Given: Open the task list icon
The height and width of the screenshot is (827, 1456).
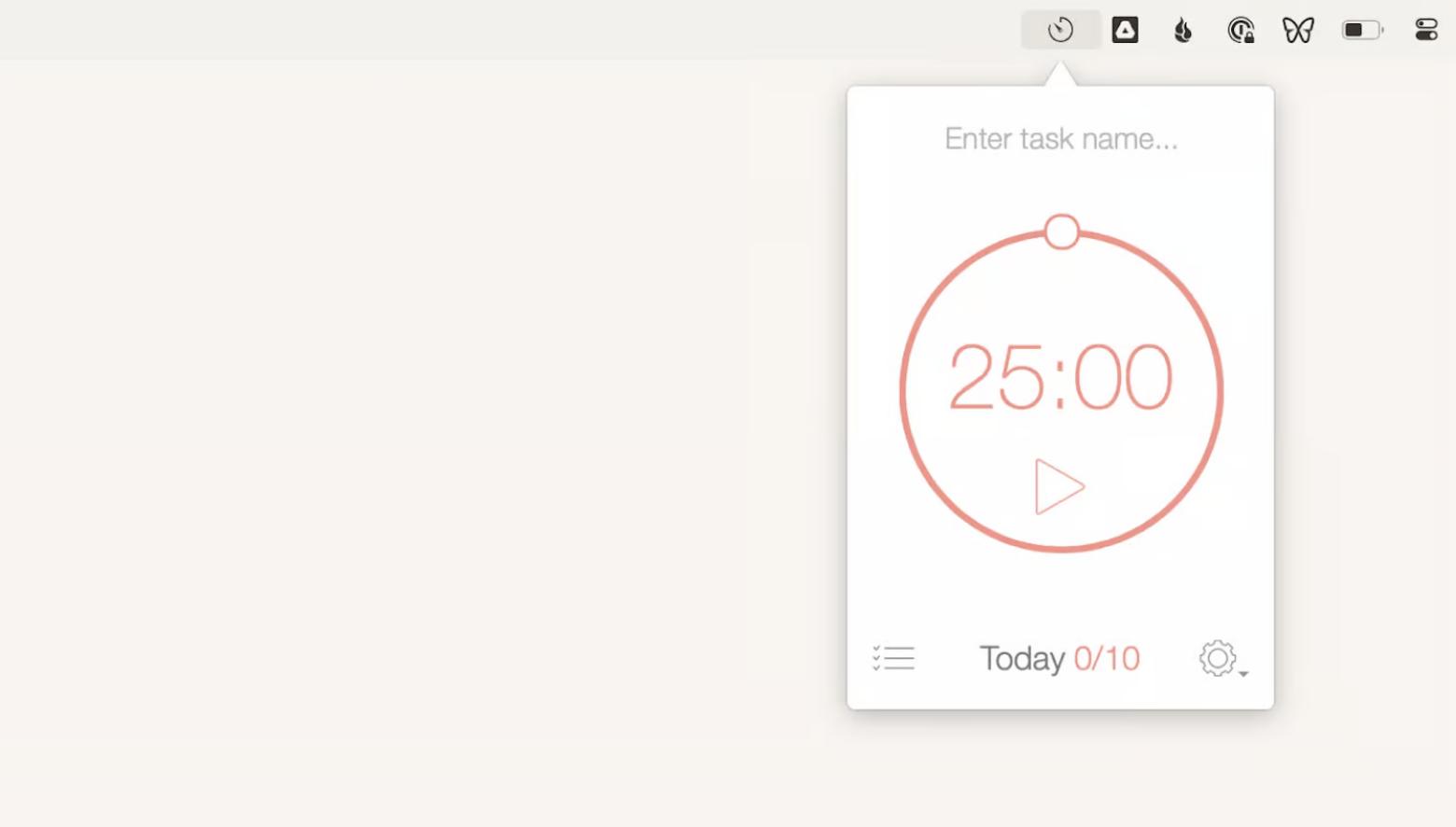Looking at the screenshot, I should tap(893, 658).
